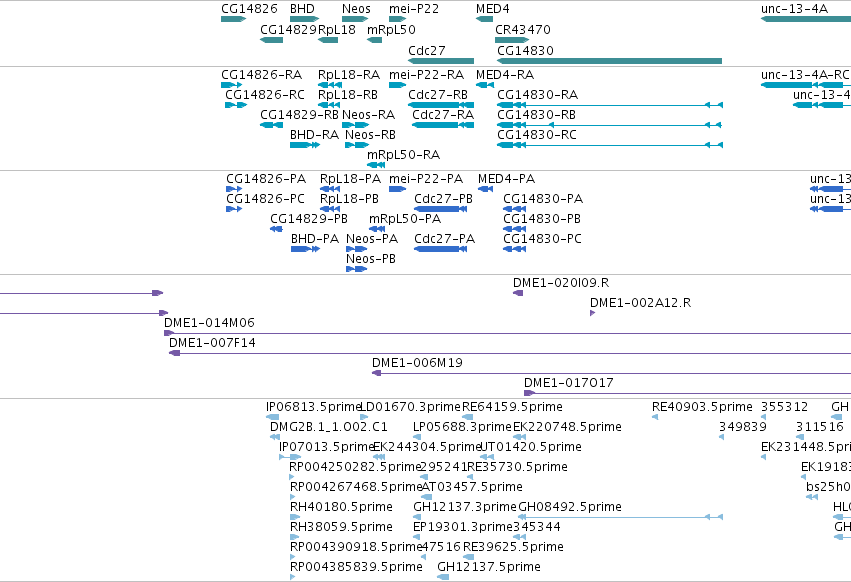This screenshot has height=582, width=851.
Task: Click the RpL18 gene label
Action: click(336, 30)
